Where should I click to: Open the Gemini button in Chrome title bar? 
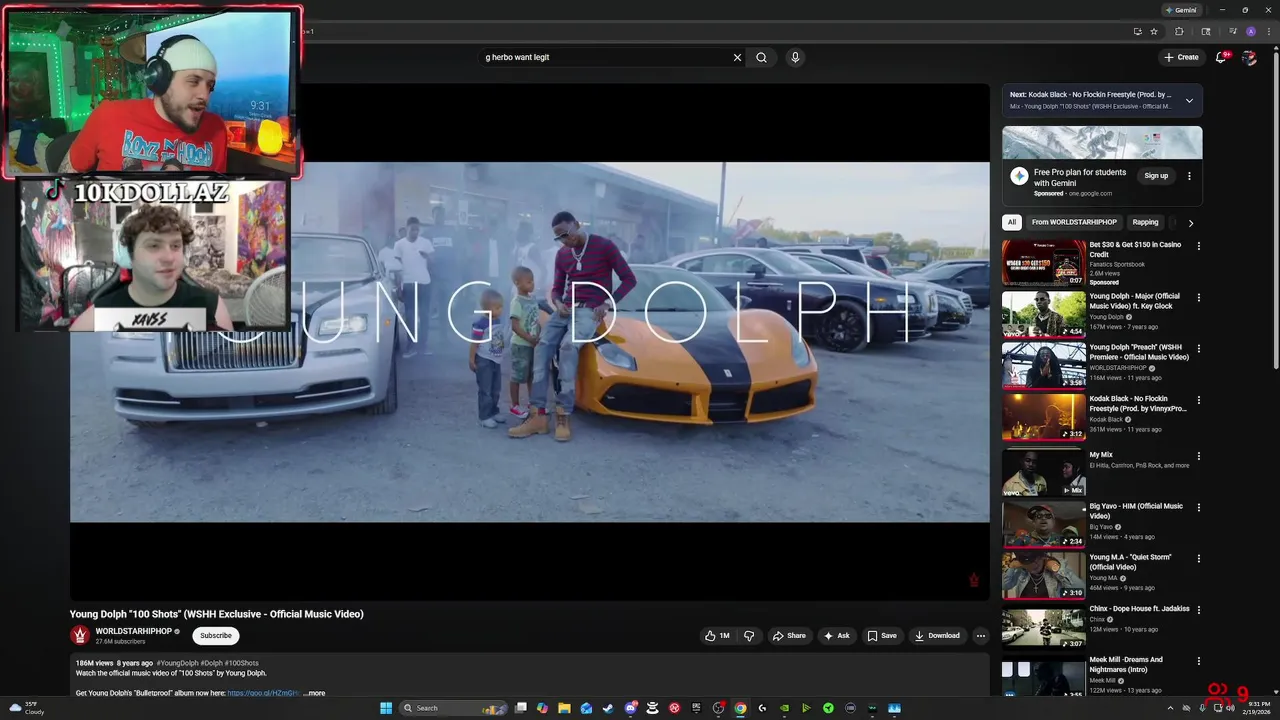pos(1181,10)
